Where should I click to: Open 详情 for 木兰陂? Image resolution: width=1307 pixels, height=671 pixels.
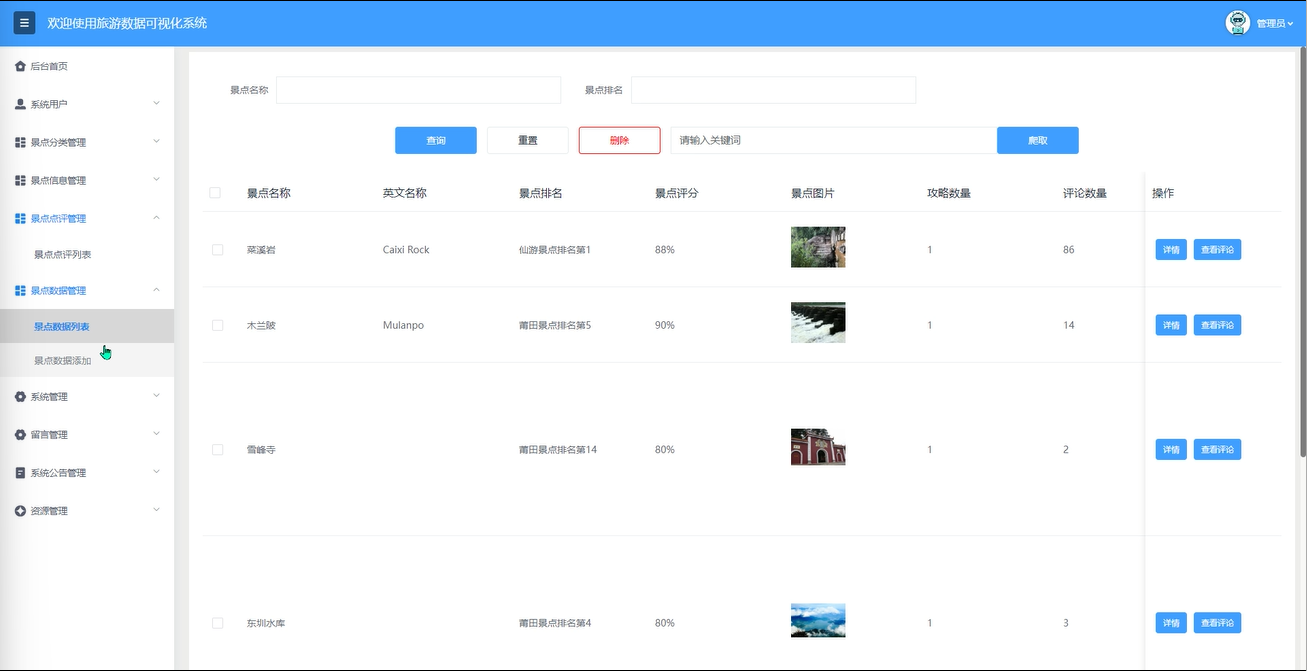[1171, 325]
